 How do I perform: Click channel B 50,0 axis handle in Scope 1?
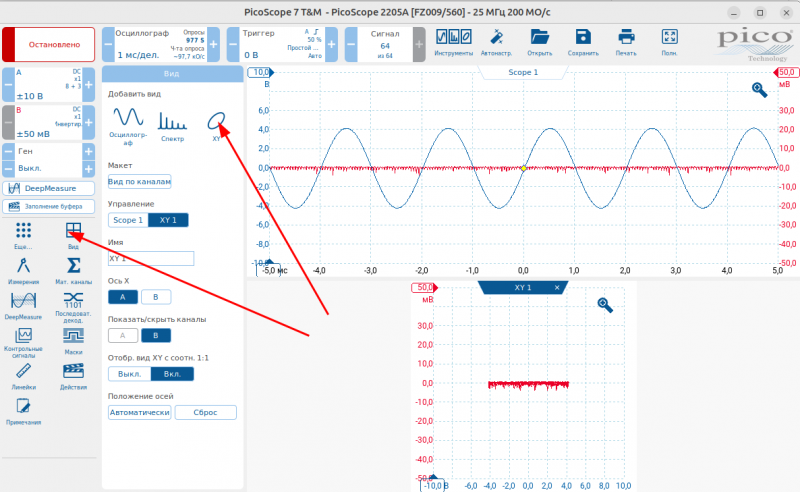(x=786, y=72)
